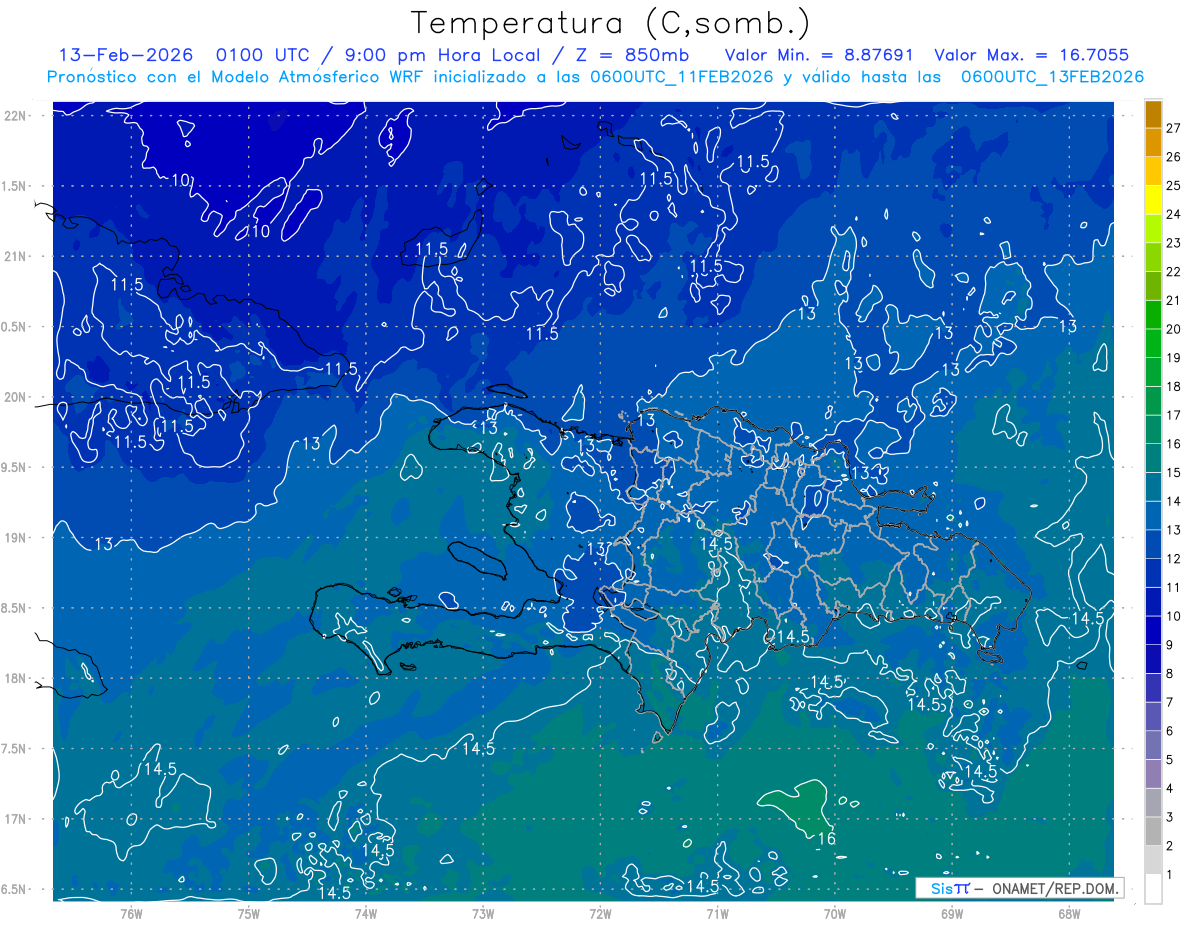Click the '20' colorbar label

coord(1173,329)
